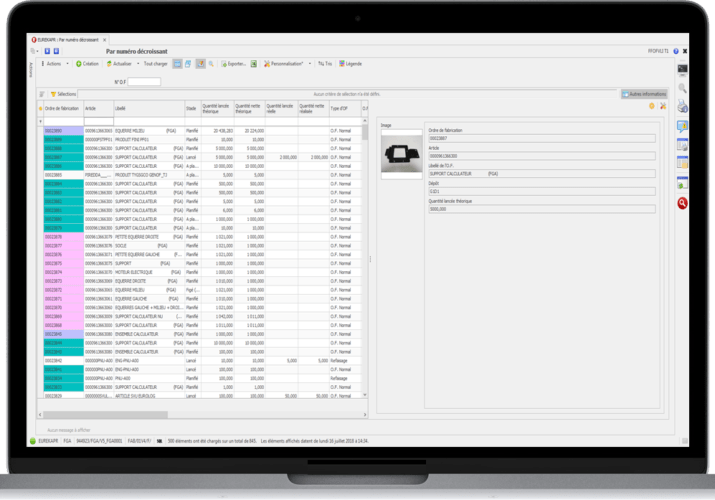The height and width of the screenshot is (500, 715).
Task: Click the Excel export icon after Exporter
Action: (254, 63)
